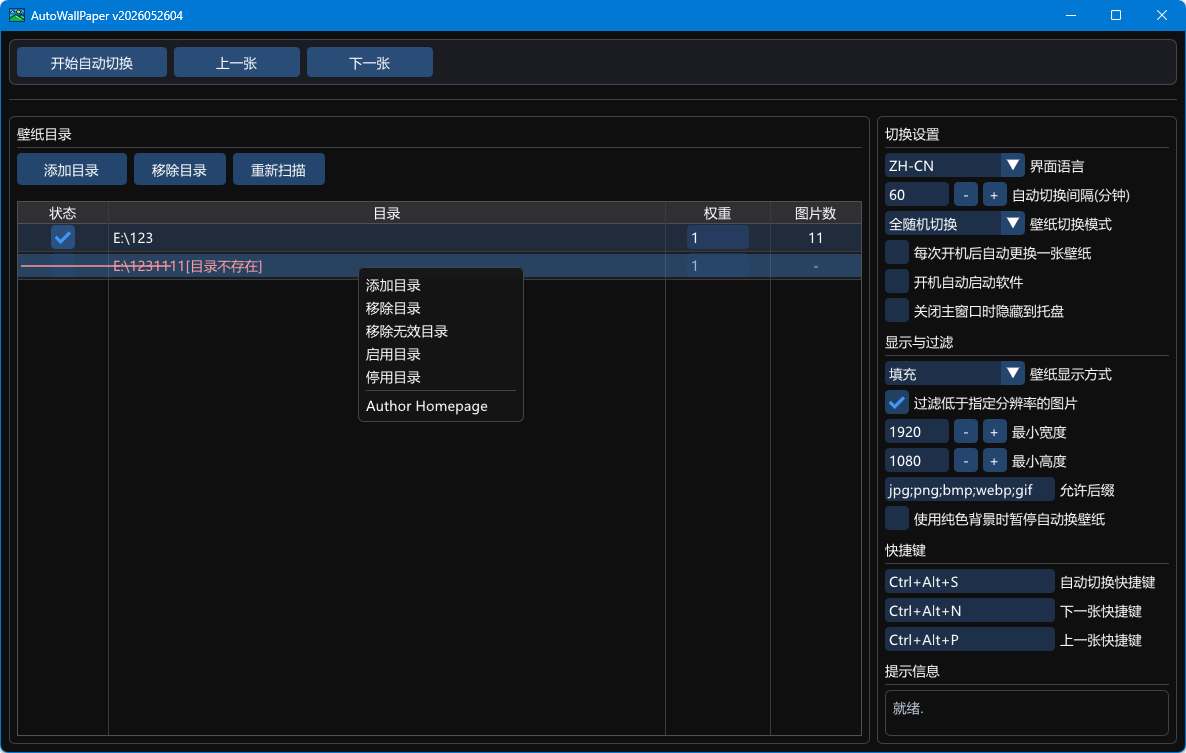The width and height of the screenshot is (1186, 753).
Task: Minimize the AutoWallPaper window
Action: [x=1071, y=15]
